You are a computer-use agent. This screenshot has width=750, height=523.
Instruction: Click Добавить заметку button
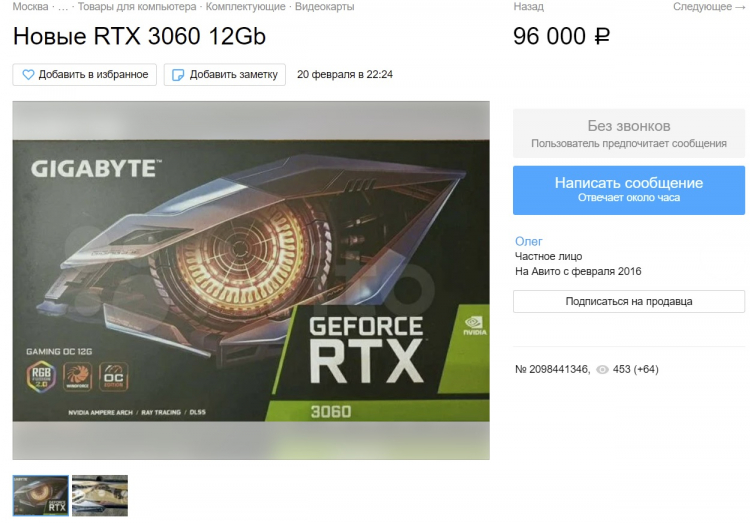(225, 75)
